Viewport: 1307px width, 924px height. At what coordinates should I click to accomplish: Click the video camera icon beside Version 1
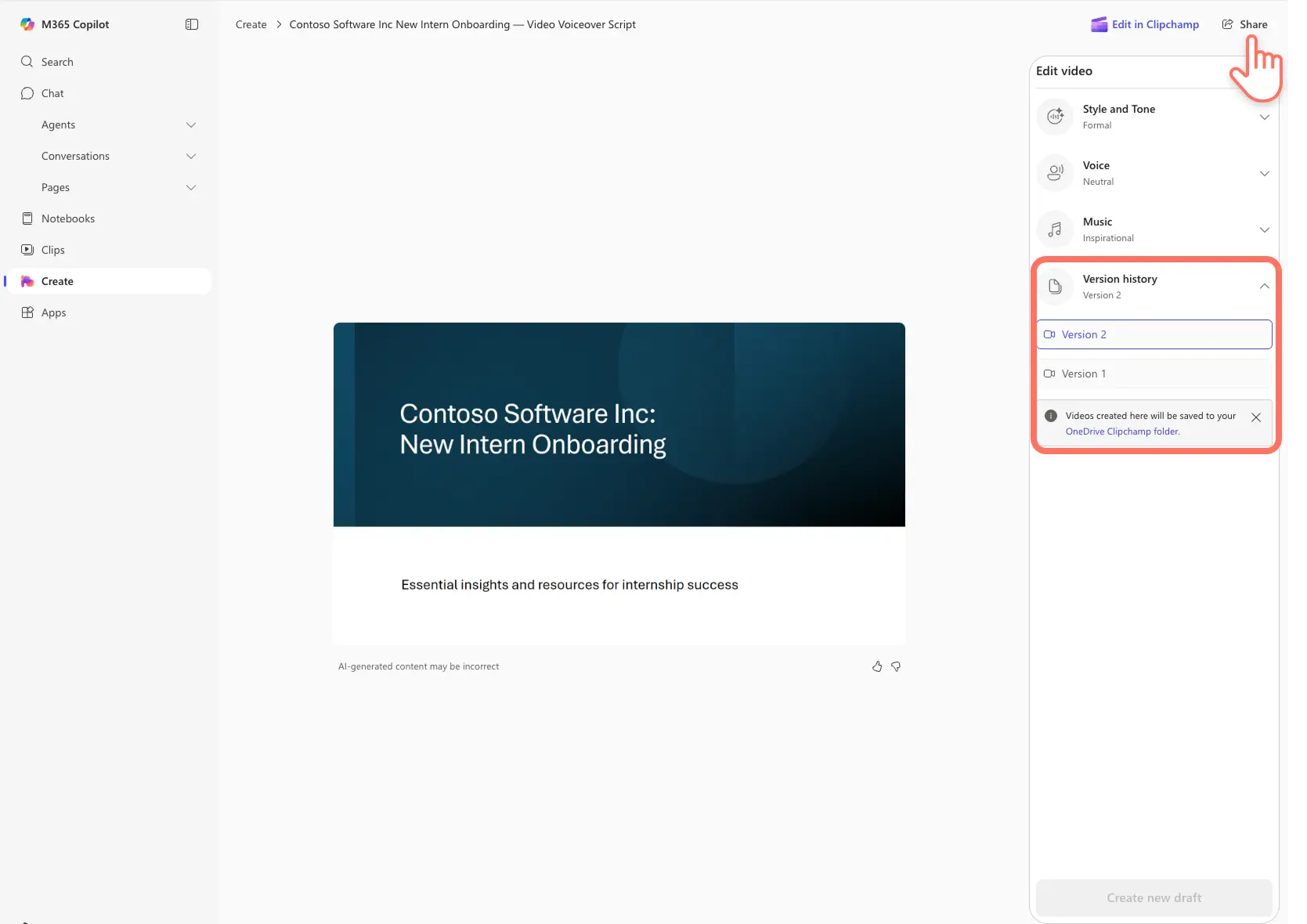1049,374
